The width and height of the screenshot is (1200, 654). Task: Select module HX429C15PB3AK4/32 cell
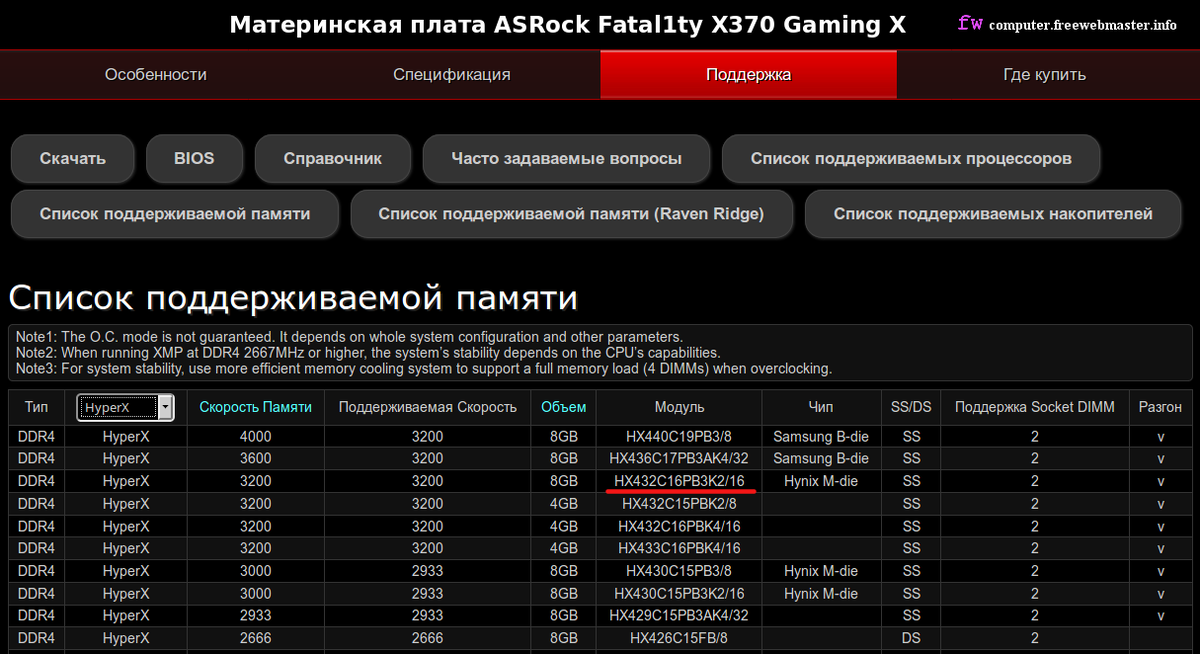coord(679,615)
